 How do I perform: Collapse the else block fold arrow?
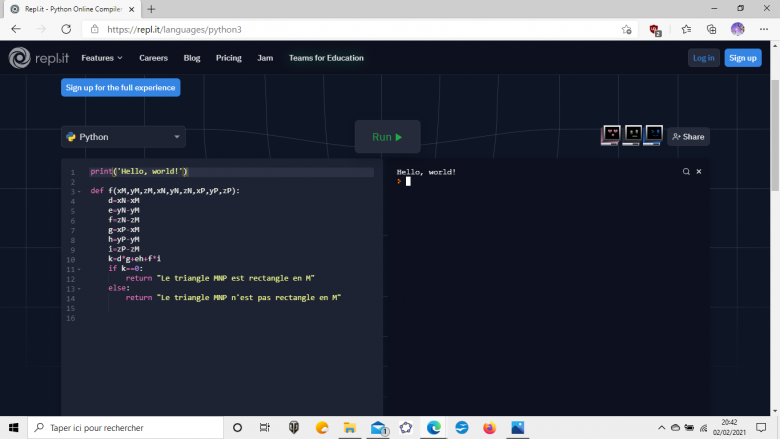click(80, 288)
